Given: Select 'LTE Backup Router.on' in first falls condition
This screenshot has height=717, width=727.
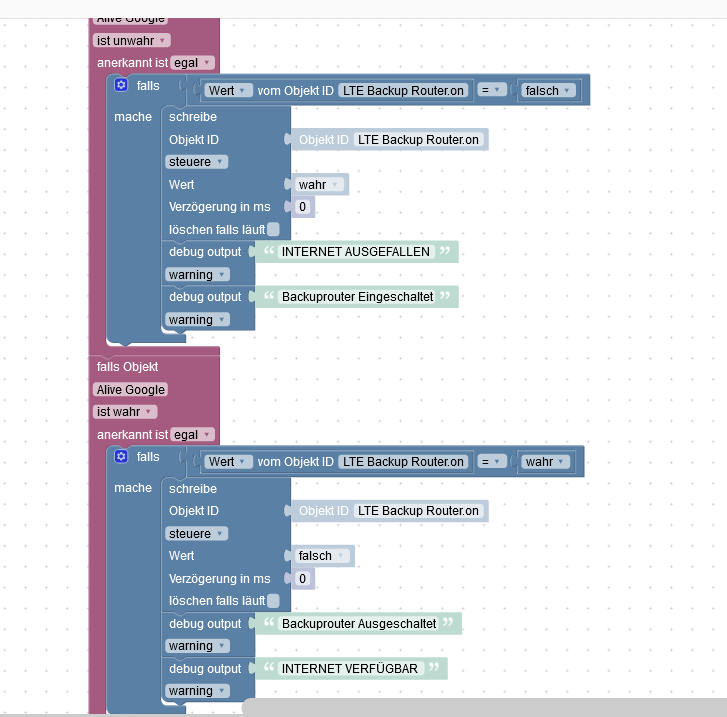Looking at the screenshot, I should click(403, 90).
